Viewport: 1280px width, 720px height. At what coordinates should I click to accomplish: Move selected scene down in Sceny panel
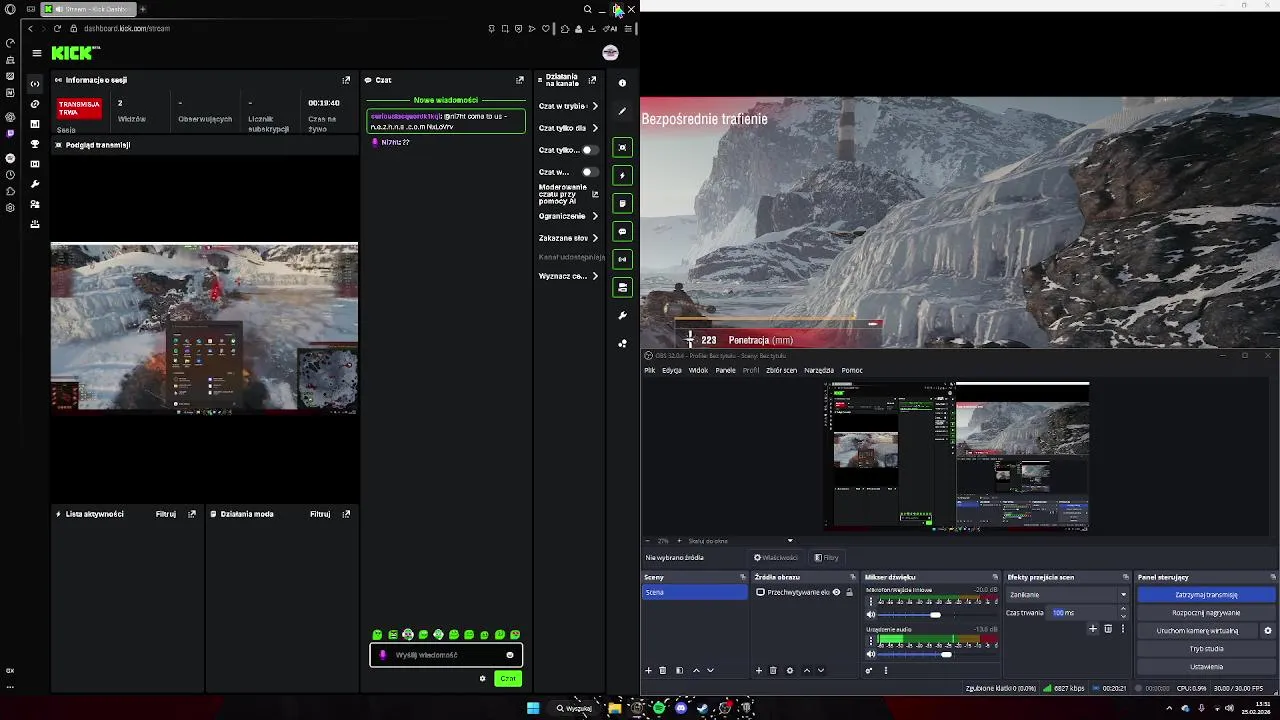[x=710, y=670]
